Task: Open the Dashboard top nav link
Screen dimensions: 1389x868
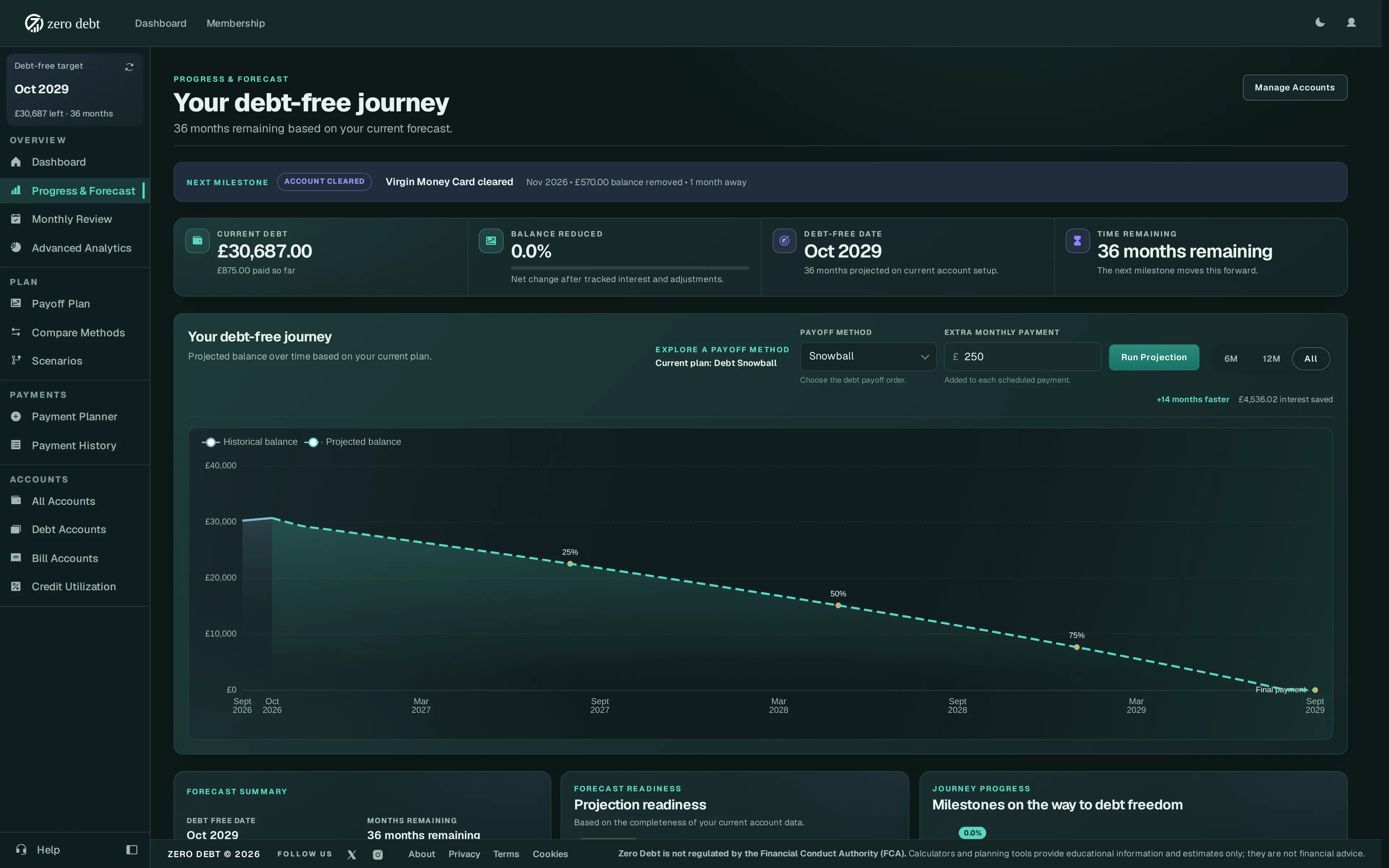Action: point(161,23)
